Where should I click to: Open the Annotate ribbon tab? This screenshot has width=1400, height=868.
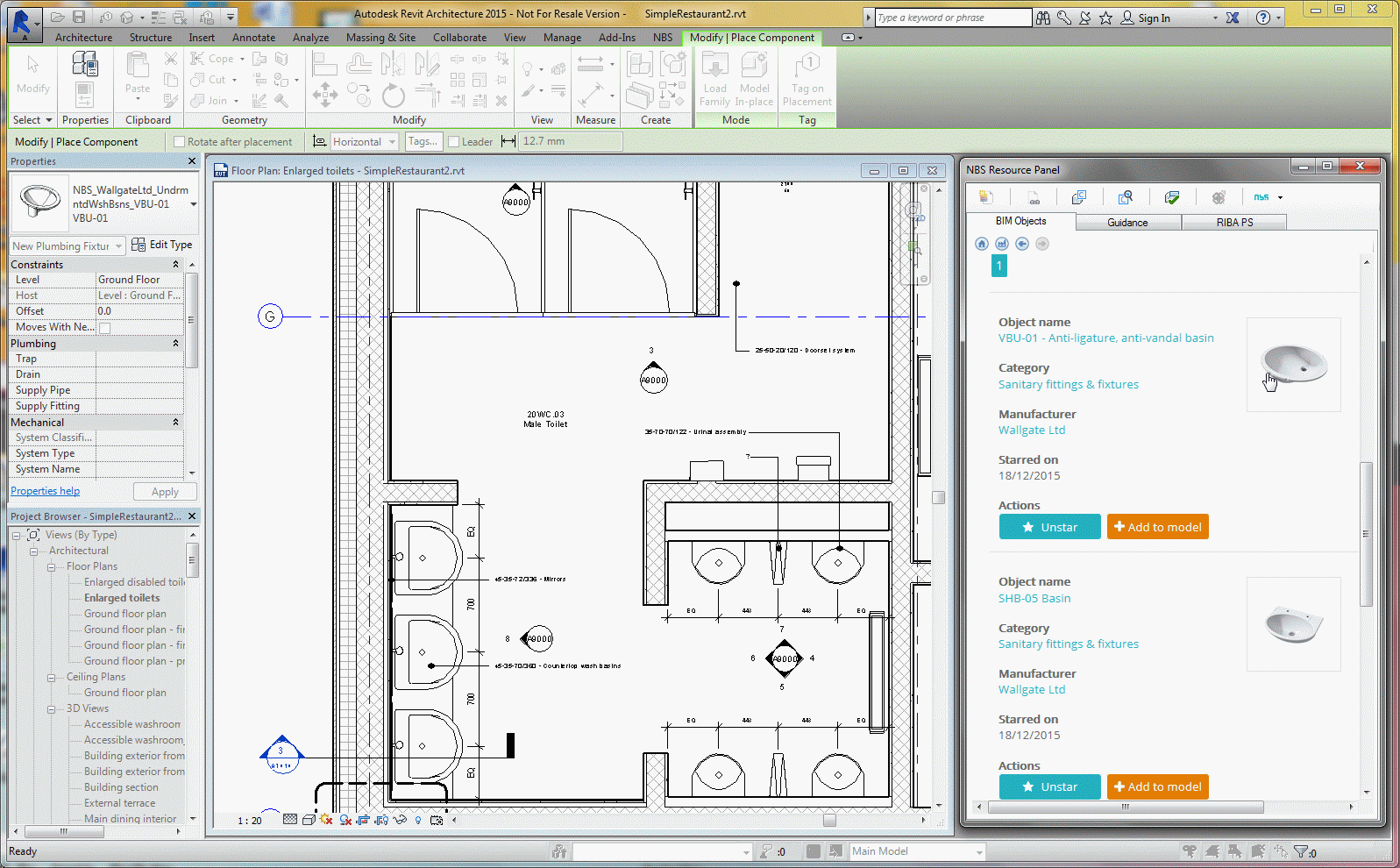(253, 38)
